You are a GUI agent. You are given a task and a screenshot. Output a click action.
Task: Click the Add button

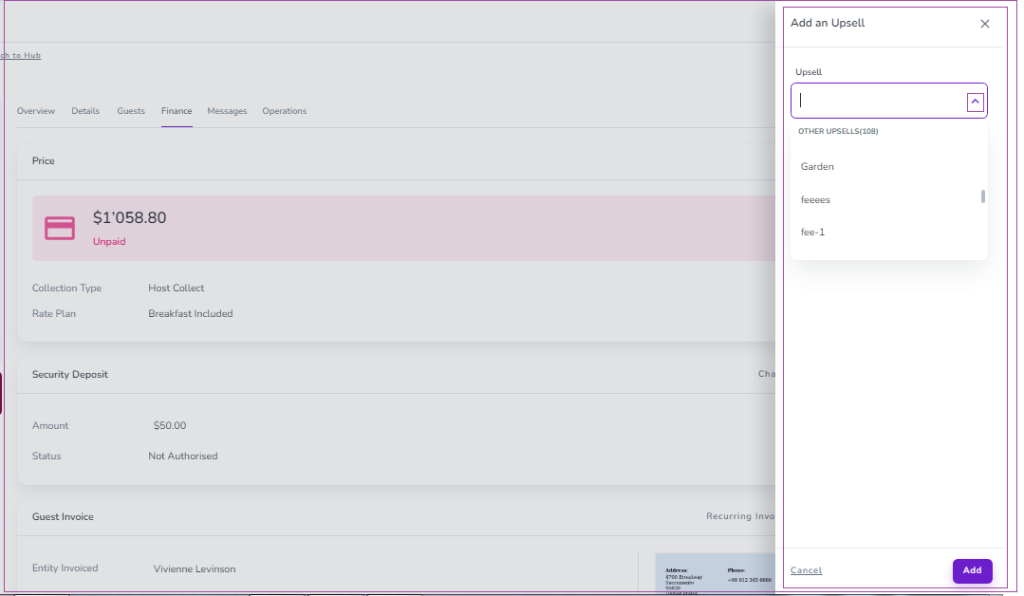pos(971,571)
